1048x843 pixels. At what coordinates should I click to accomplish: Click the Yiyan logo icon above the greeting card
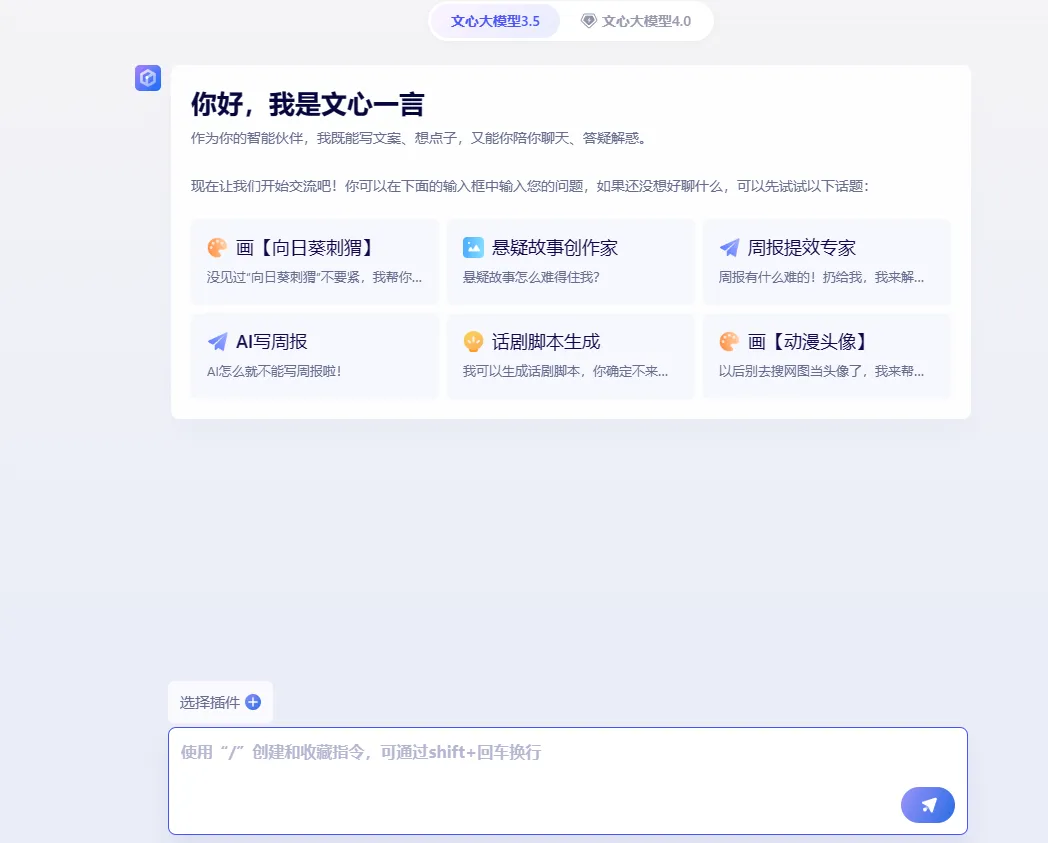[x=147, y=77]
